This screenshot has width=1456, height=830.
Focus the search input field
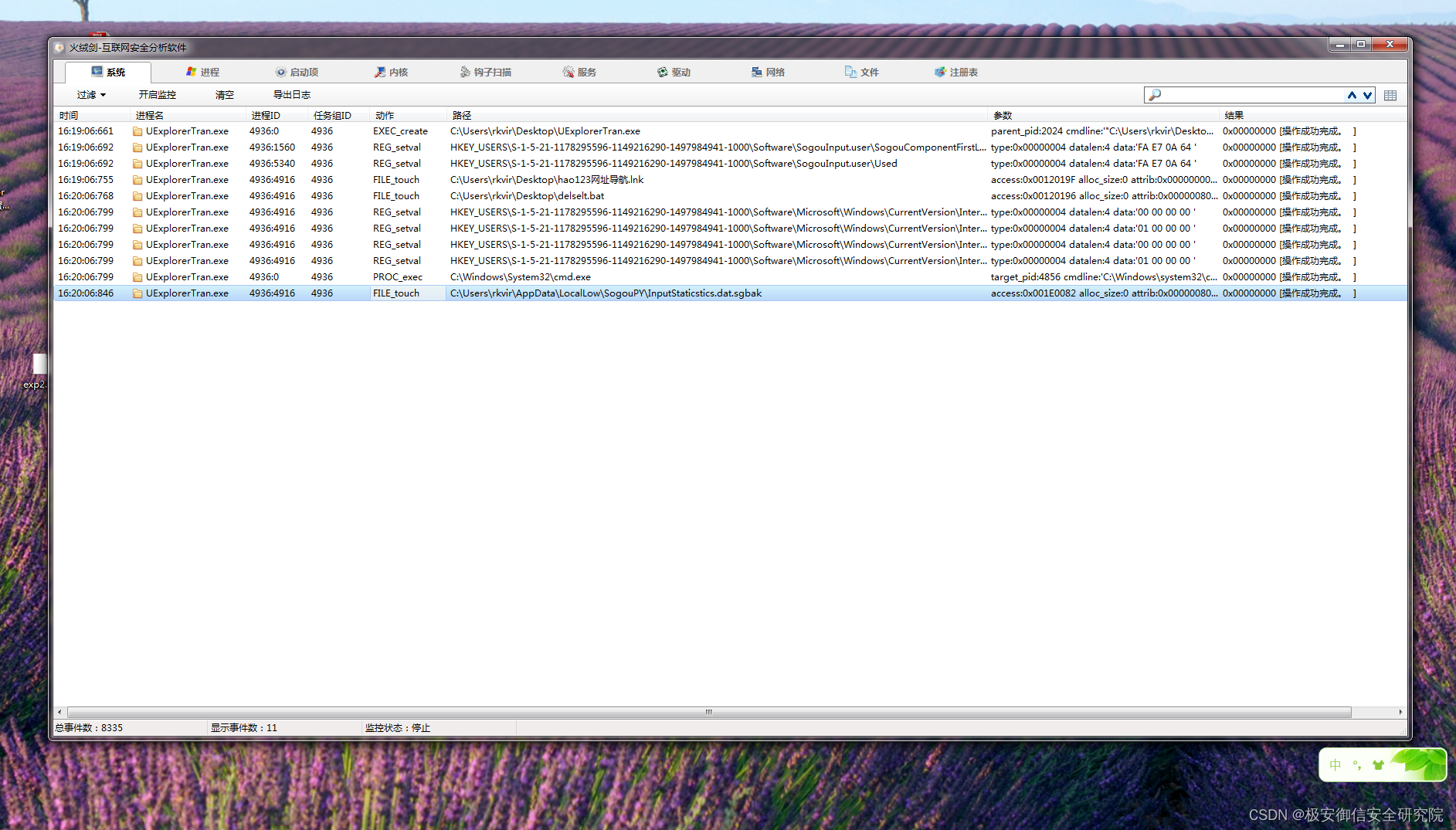pyautogui.click(x=1253, y=95)
